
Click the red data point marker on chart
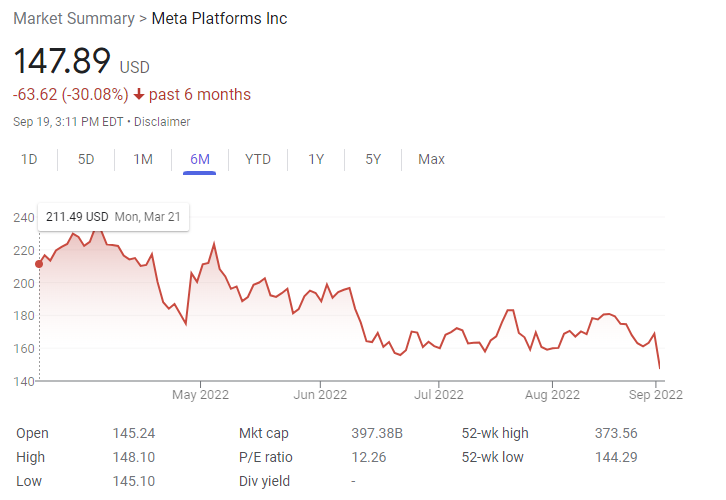point(39,264)
